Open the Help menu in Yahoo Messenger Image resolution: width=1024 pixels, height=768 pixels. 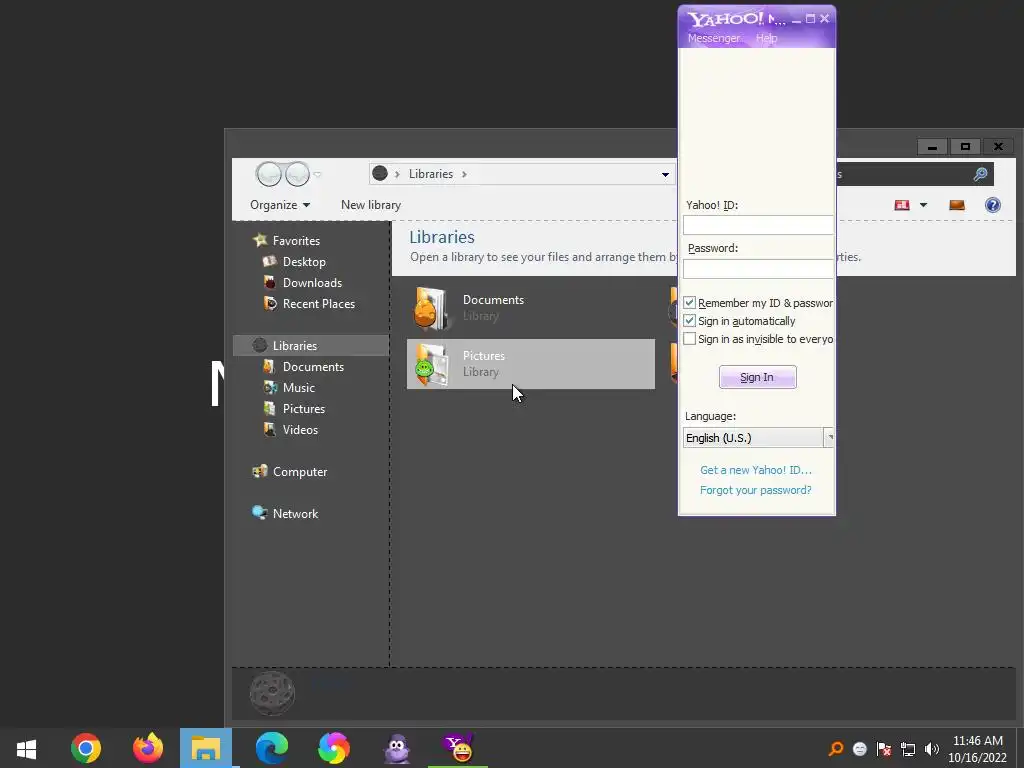(767, 38)
